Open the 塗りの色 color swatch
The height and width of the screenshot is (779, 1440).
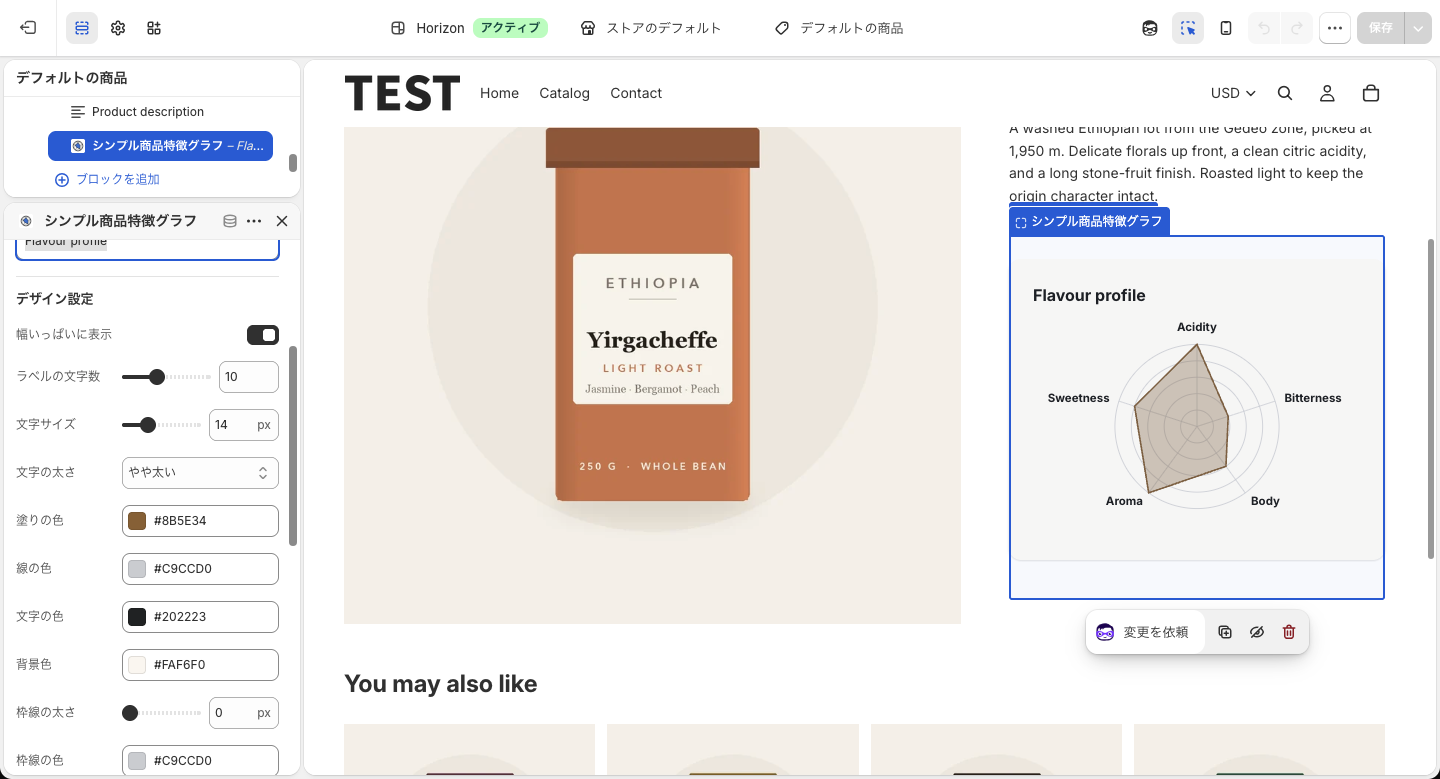click(137, 521)
